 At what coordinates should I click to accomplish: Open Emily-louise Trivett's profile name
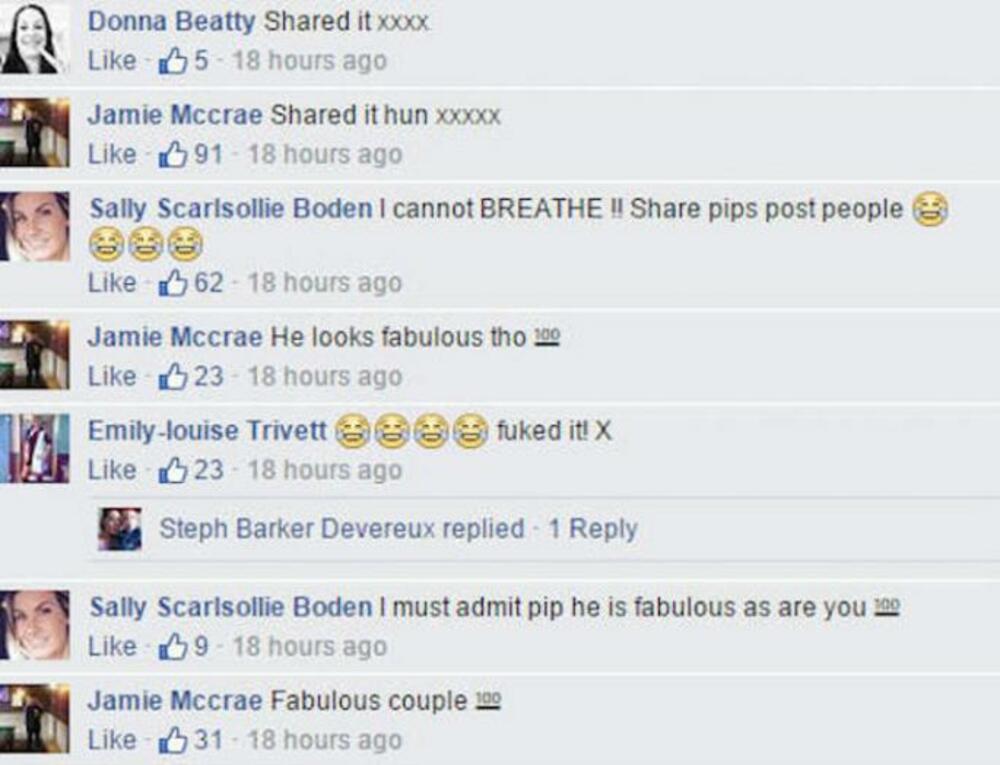click(x=207, y=431)
